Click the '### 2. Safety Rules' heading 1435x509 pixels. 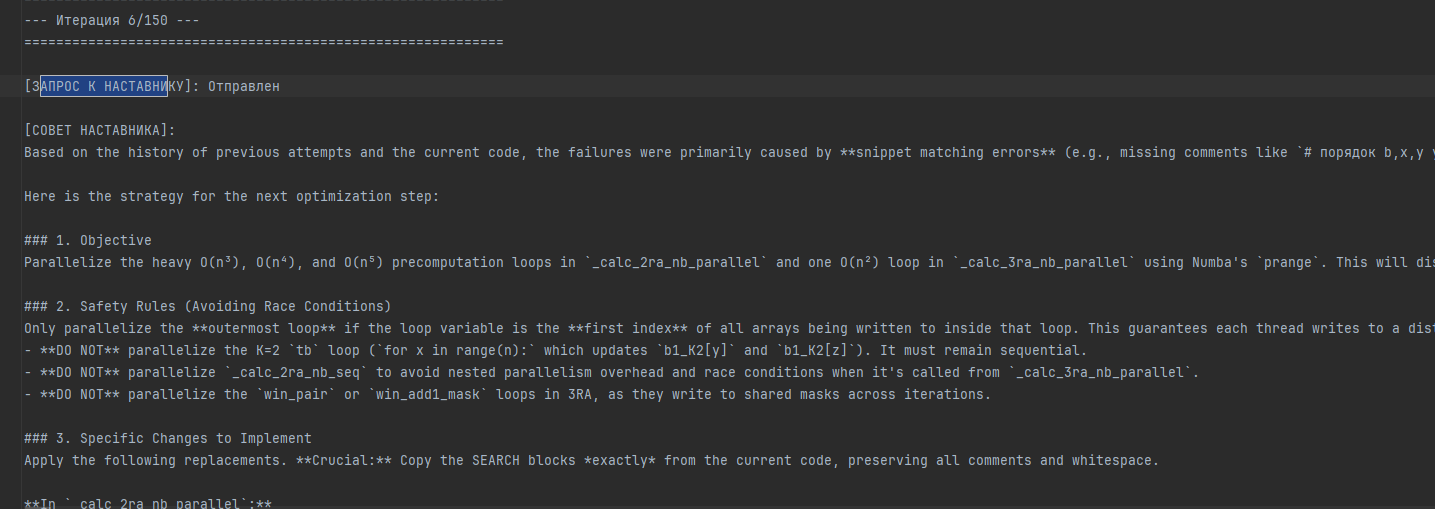coord(208,306)
